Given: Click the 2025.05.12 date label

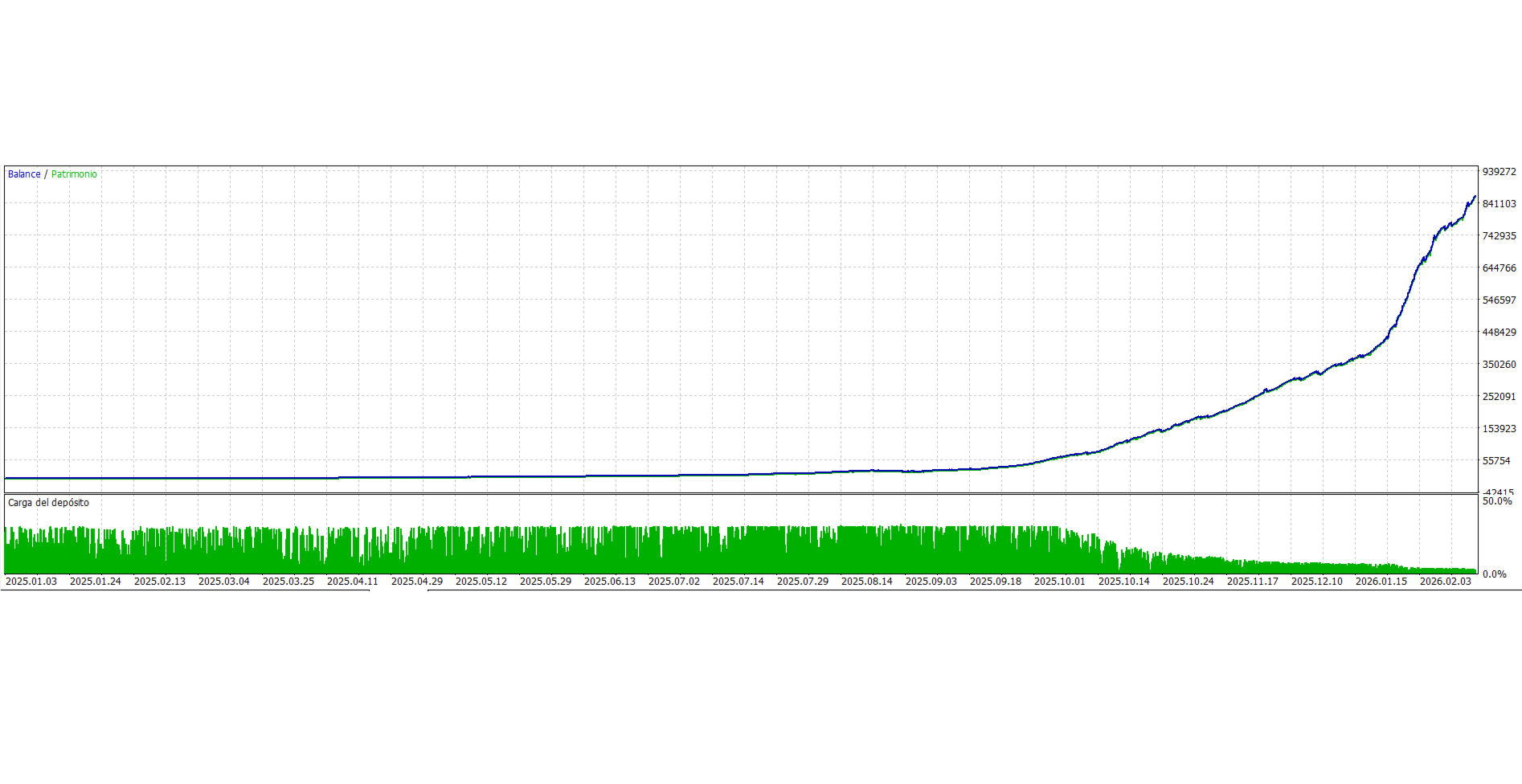Looking at the screenshot, I should [x=481, y=582].
